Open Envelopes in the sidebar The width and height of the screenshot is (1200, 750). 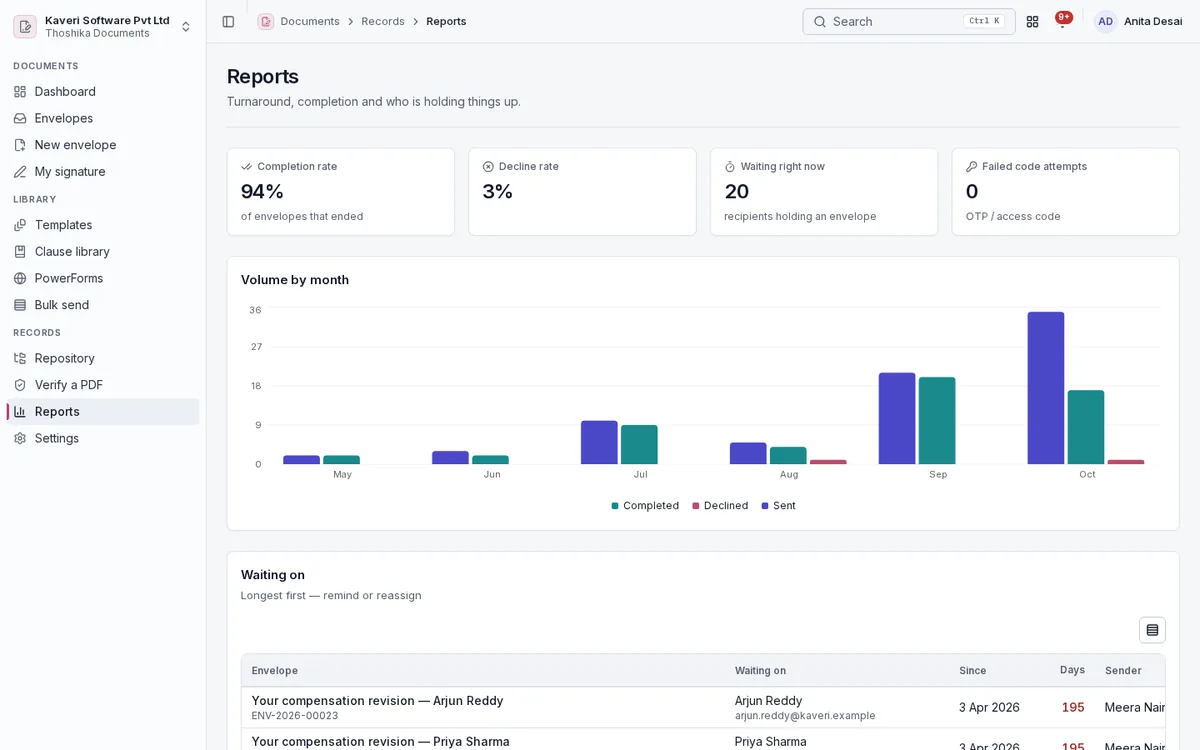(x=102, y=118)
